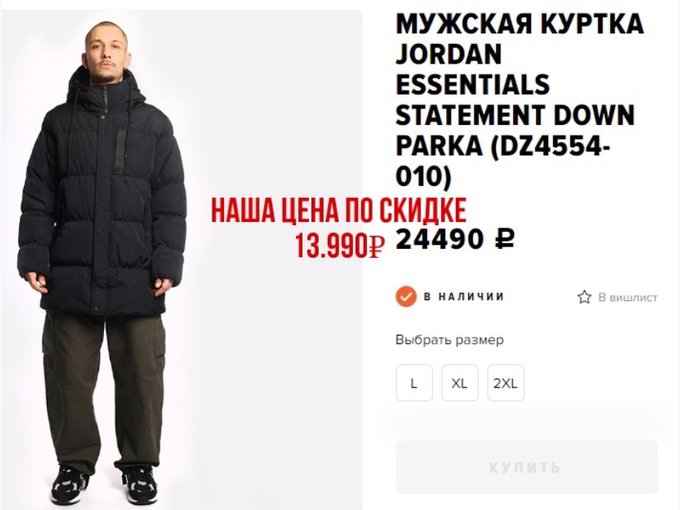Select size L
The height and width of the screenshot is (510, 680).
[414, 383]
